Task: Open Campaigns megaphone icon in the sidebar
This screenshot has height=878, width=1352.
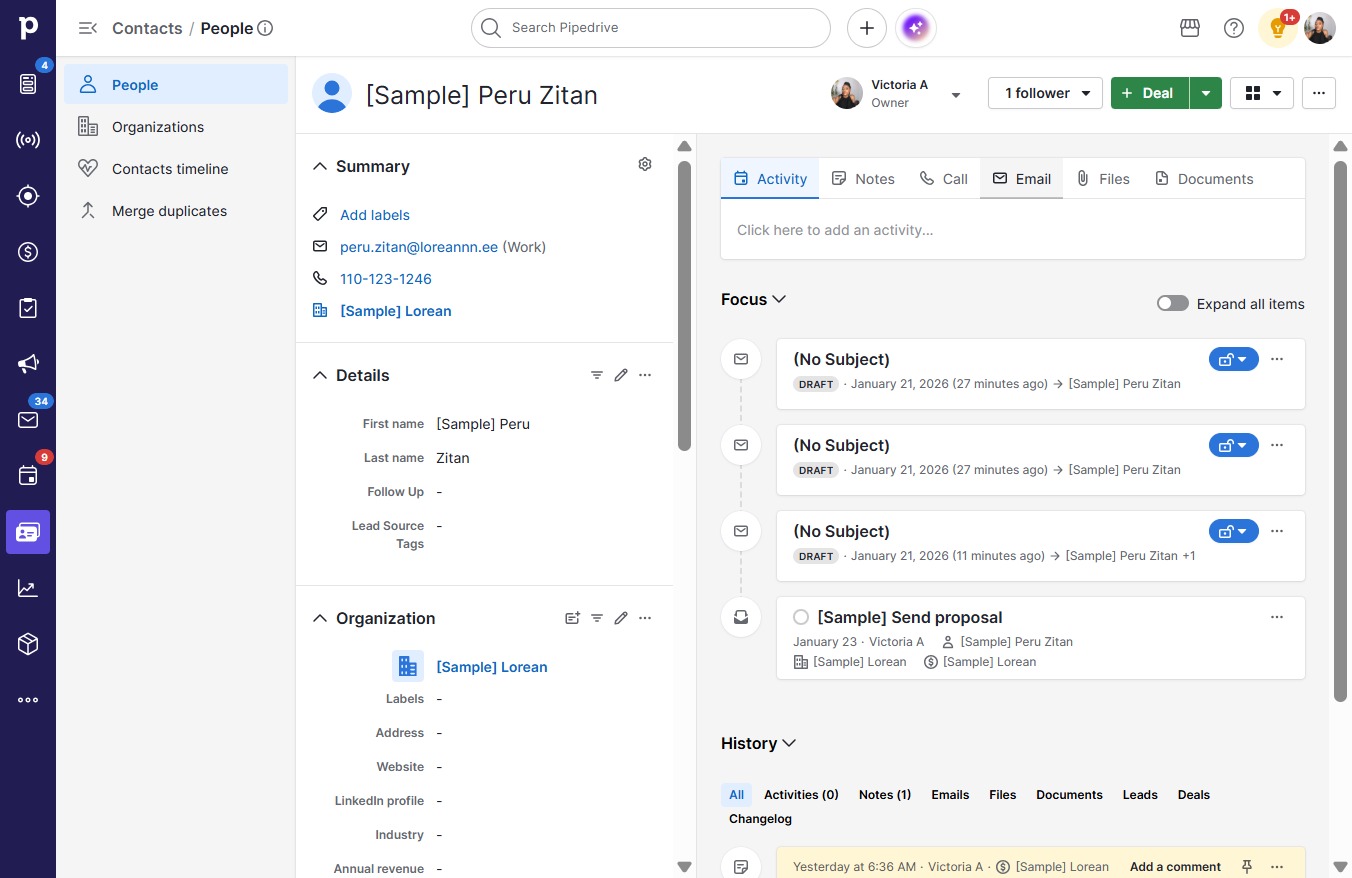Action: [x=28, y=364]
